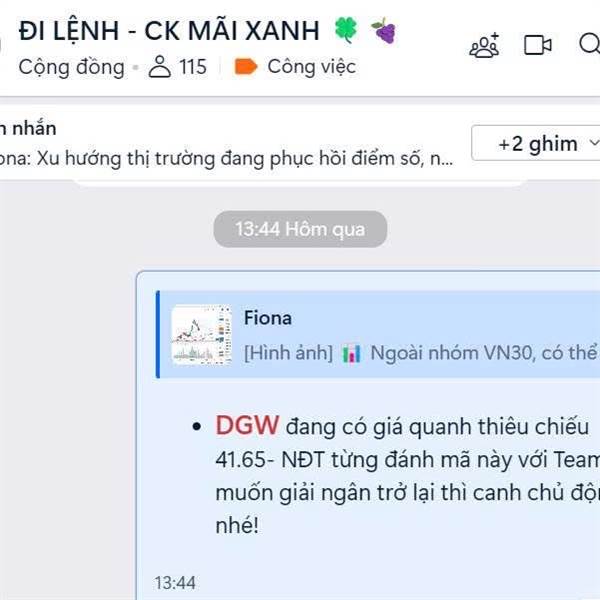Image resolution: width=600 pixels, height=600 pixels.
Task: Click the 13:44 Hôm qua date separator
Action: click(x=300, y=229)
